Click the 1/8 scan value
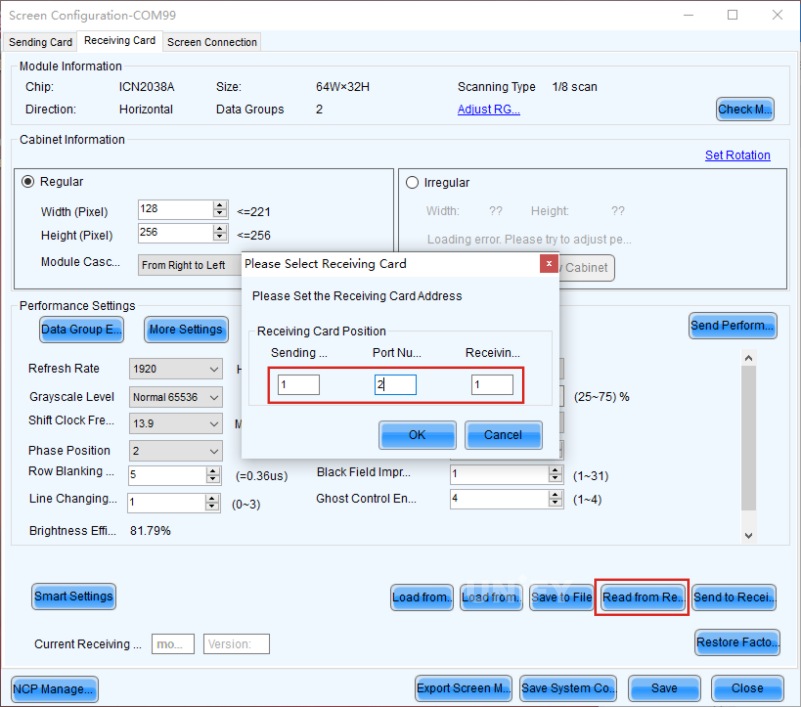 [x=575, y=87]
